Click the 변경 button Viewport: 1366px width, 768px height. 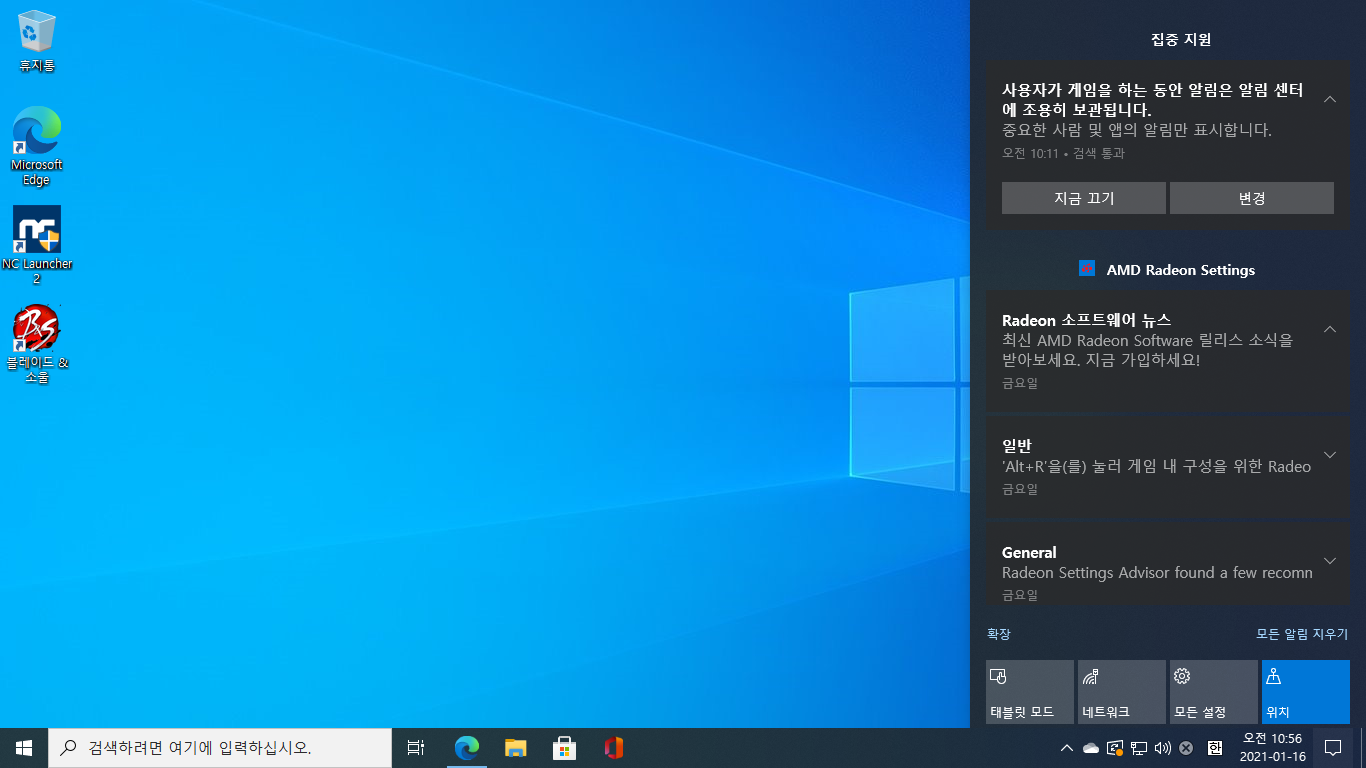[1251, 198]
